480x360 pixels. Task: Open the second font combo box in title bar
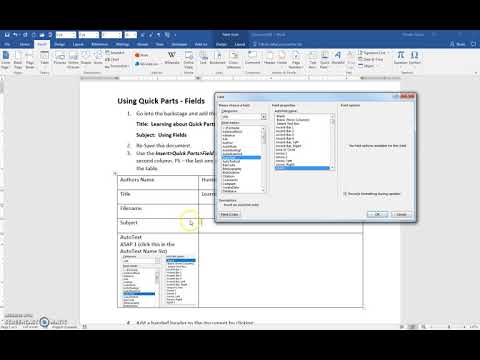(89, 35)
